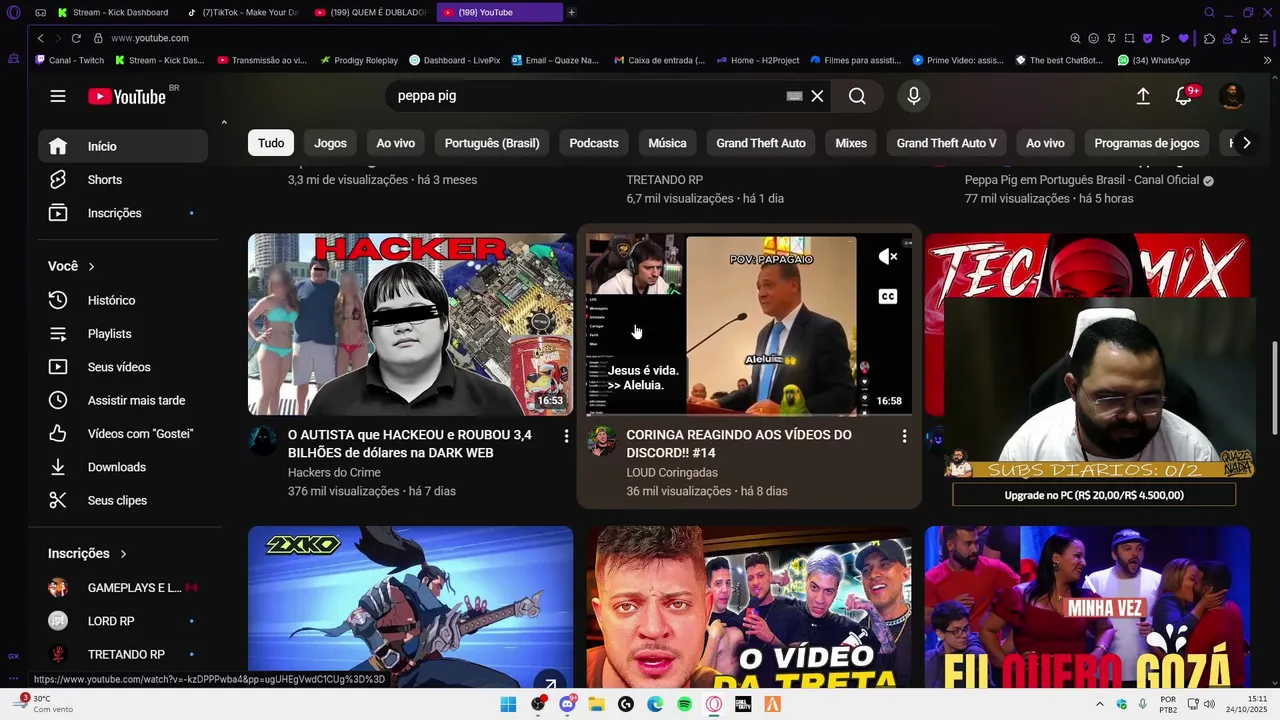
Task: Expand the Você section chevron
Action: coord(91,267)
